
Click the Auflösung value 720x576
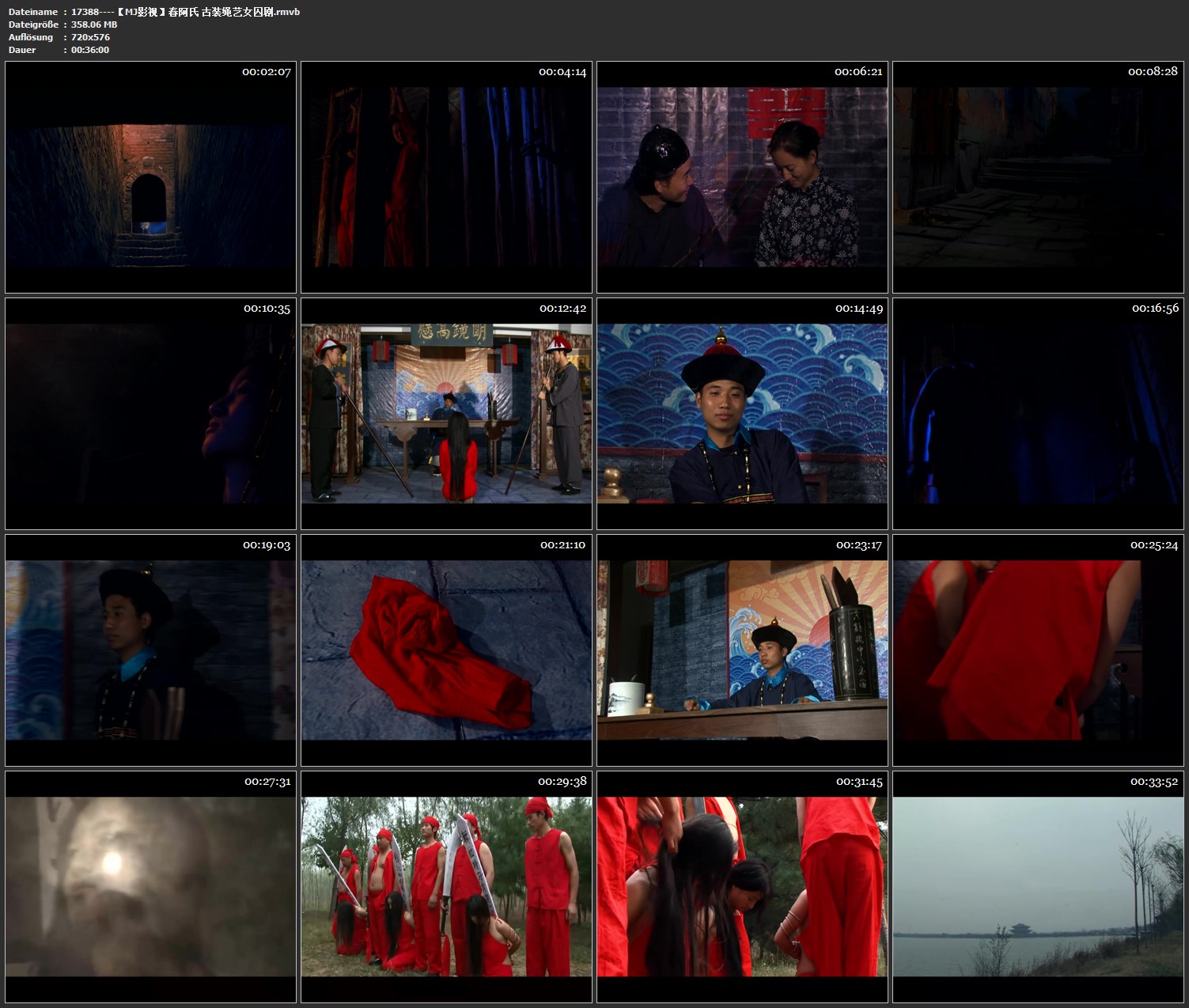[90, 37]
